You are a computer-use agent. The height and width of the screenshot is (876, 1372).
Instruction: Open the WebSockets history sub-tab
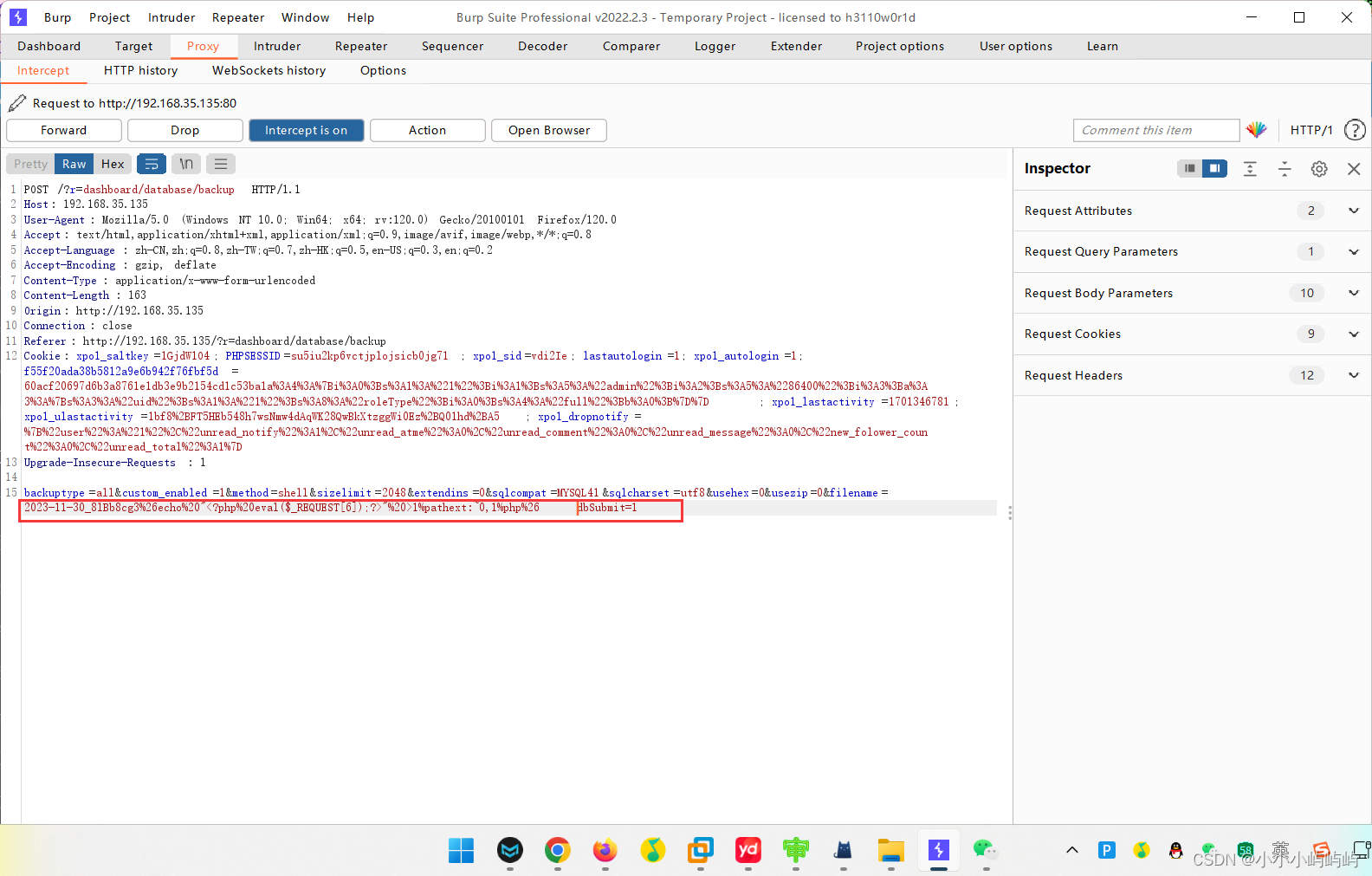click(269, 70)
